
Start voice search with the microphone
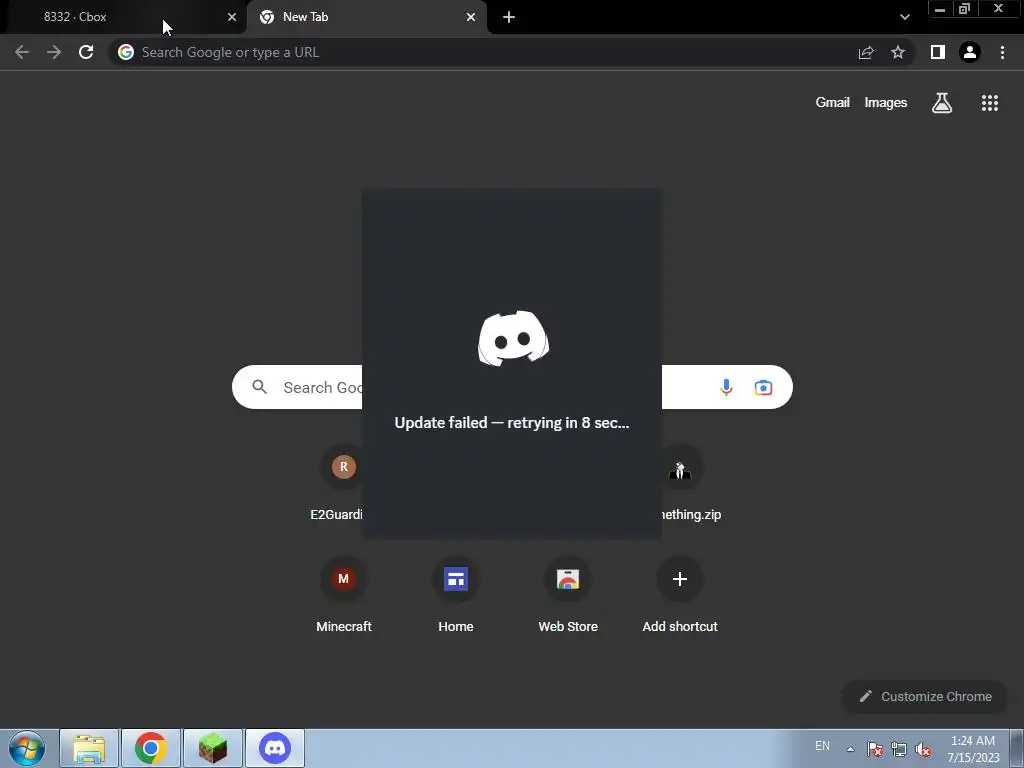pos(726,387)
